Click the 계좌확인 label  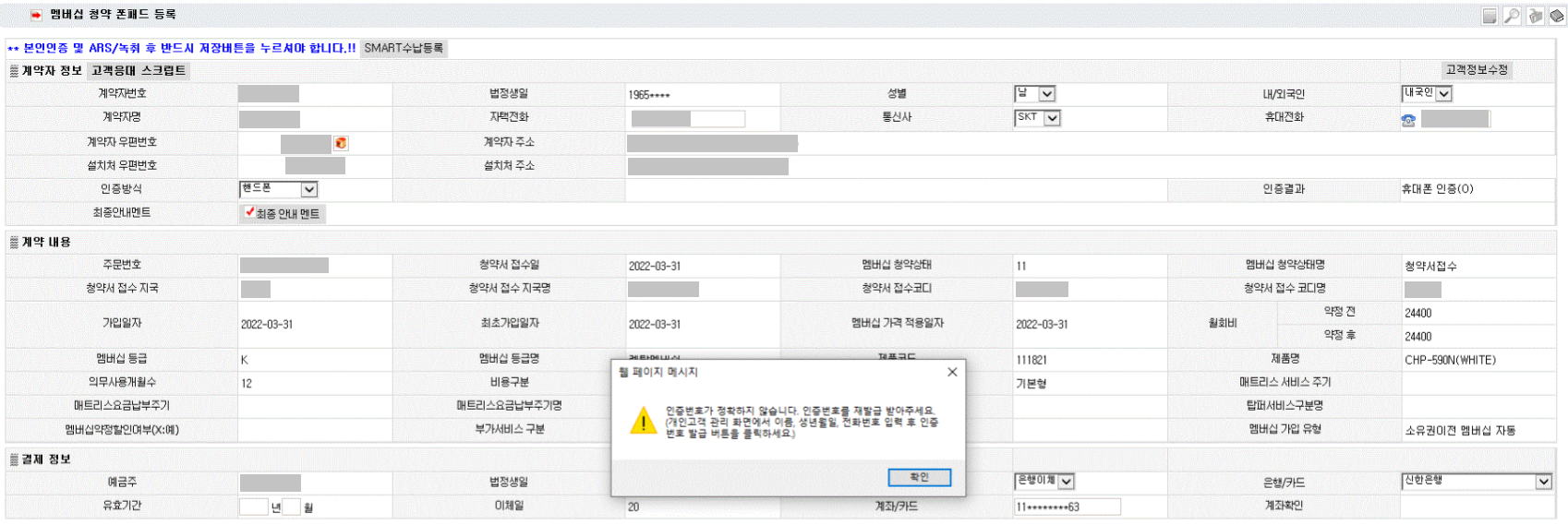click(x=1284, y=506)
